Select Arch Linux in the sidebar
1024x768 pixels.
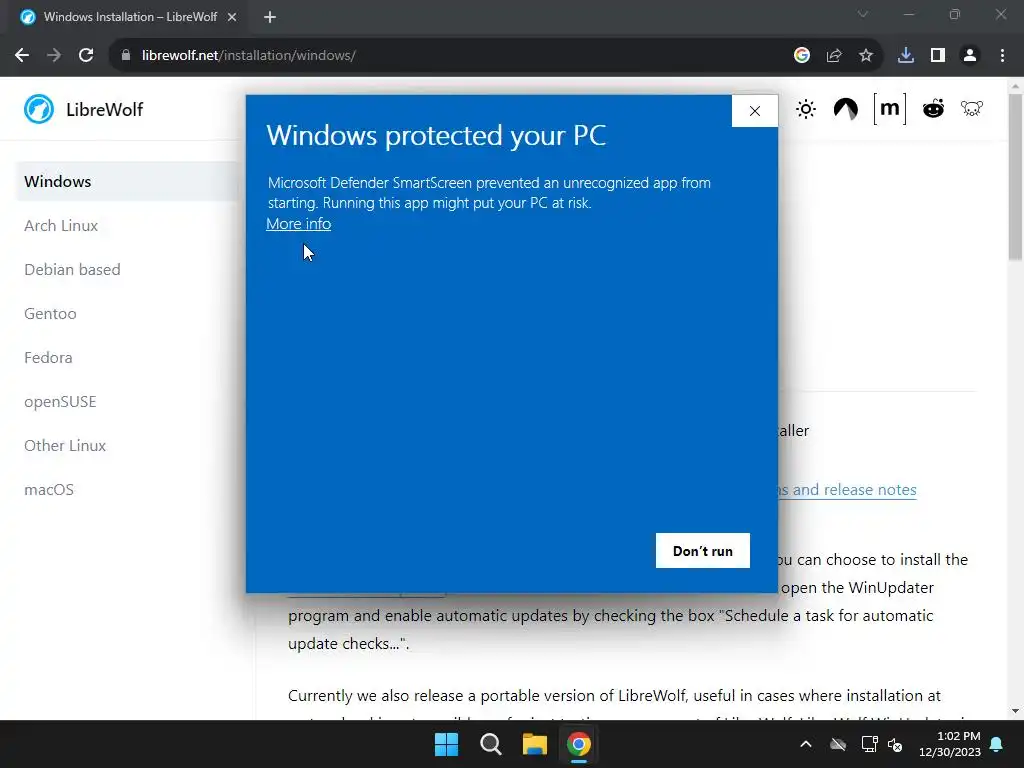61,226
